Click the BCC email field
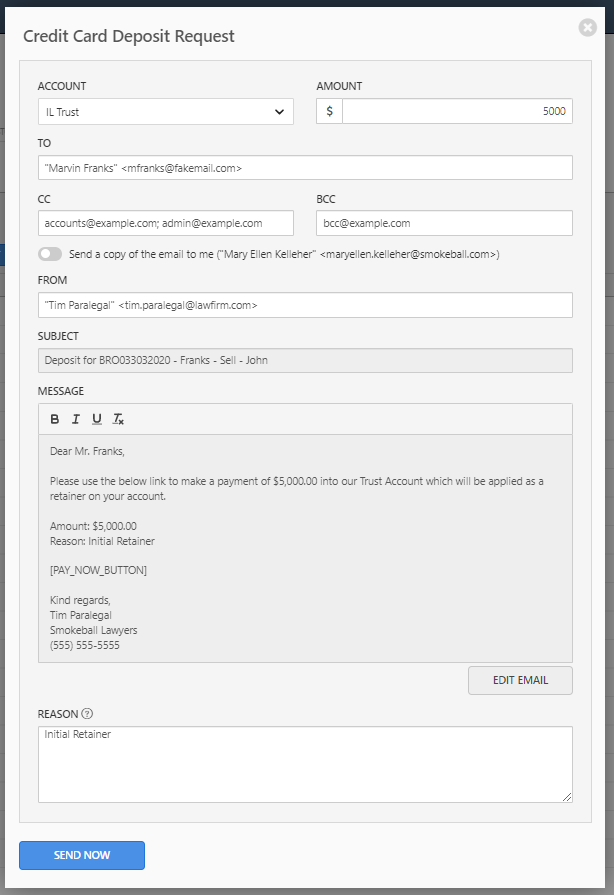This screenshot has width=614, height=895. click(444, 223)
